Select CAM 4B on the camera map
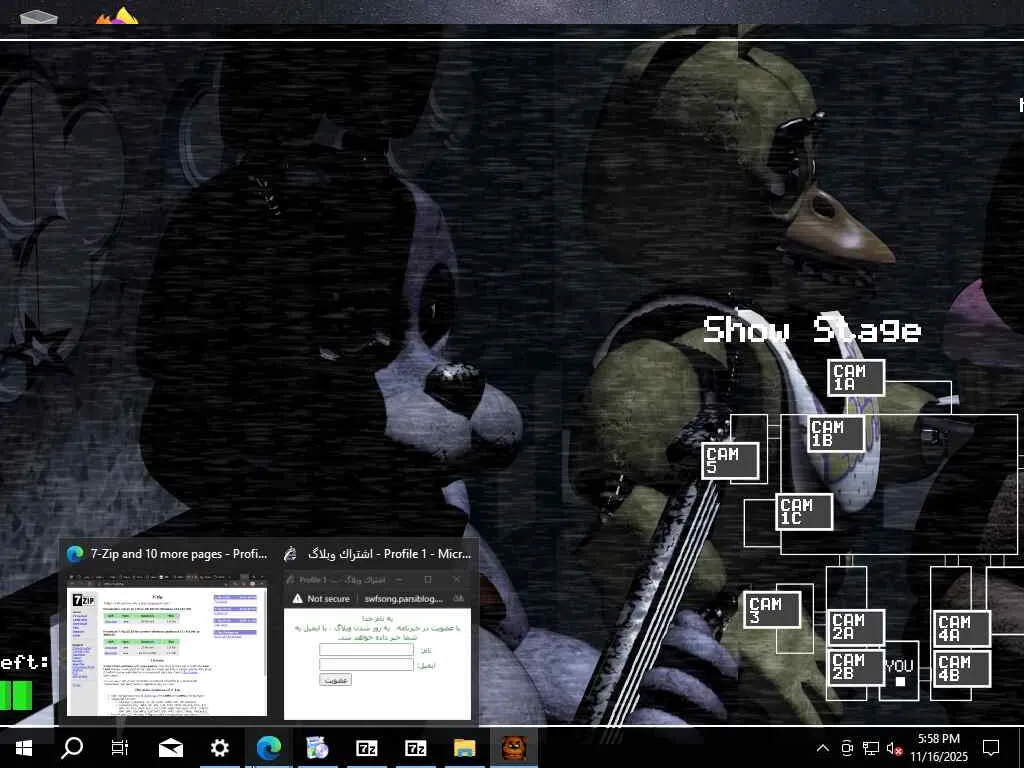Screen dimensions: 1024x768 (x=963, y=669)
